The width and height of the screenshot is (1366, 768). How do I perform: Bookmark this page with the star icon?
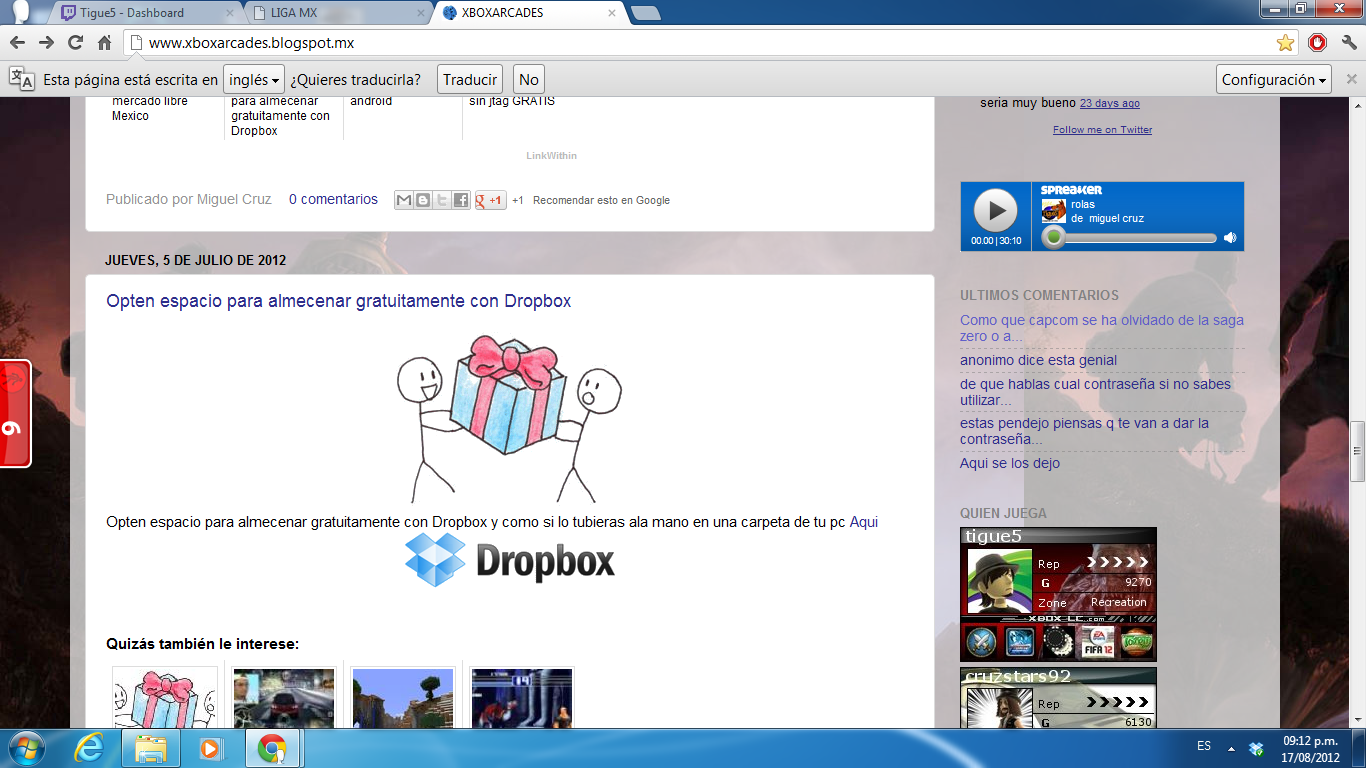[1285, 43]
